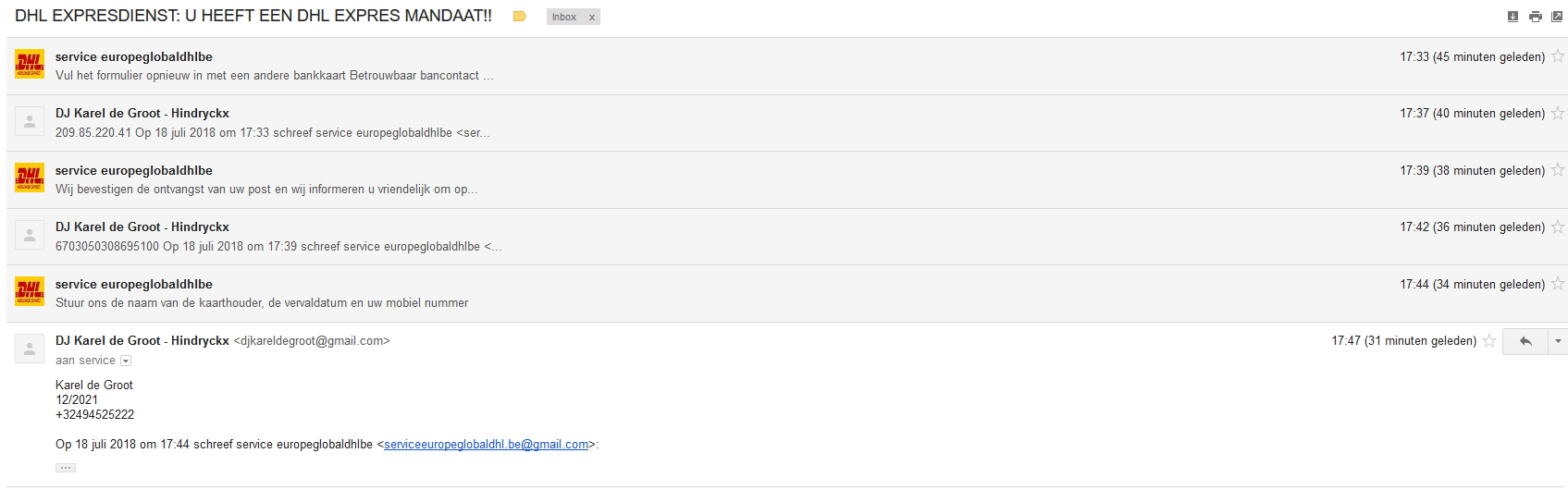Star the 17:39 DHL service message
This screenshot has width=1568, height=490.
pyautogui.click(x=1558, y=170)
